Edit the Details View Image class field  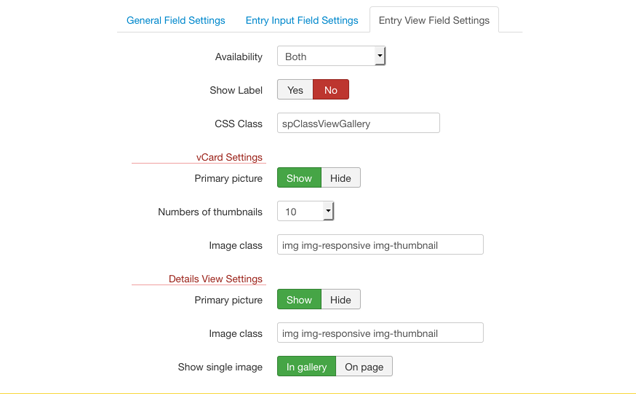[380, 333]
